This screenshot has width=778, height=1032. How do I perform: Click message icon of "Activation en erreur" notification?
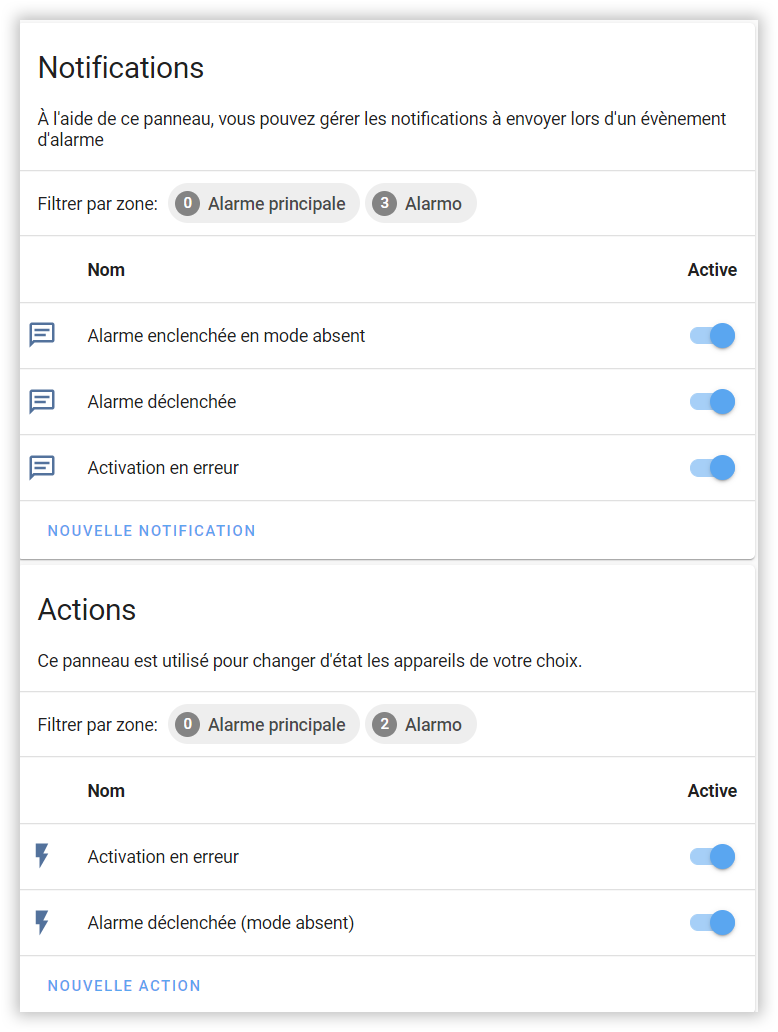42,467
